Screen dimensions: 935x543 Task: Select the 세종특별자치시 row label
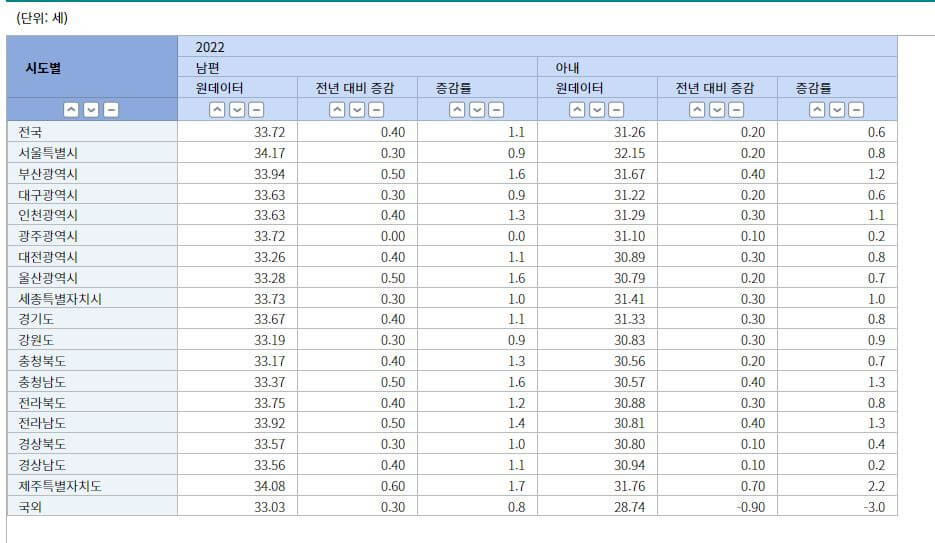(x=60, y=298)
